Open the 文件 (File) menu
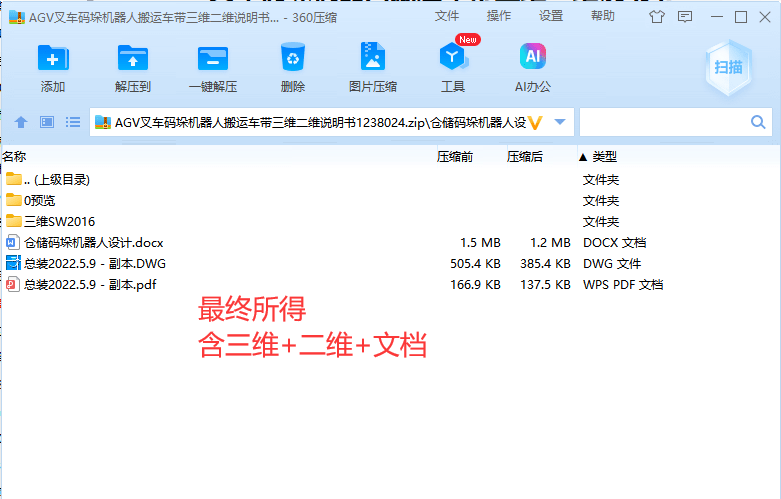Viewport: 781px width, 499px height. (x=447, y=16)
